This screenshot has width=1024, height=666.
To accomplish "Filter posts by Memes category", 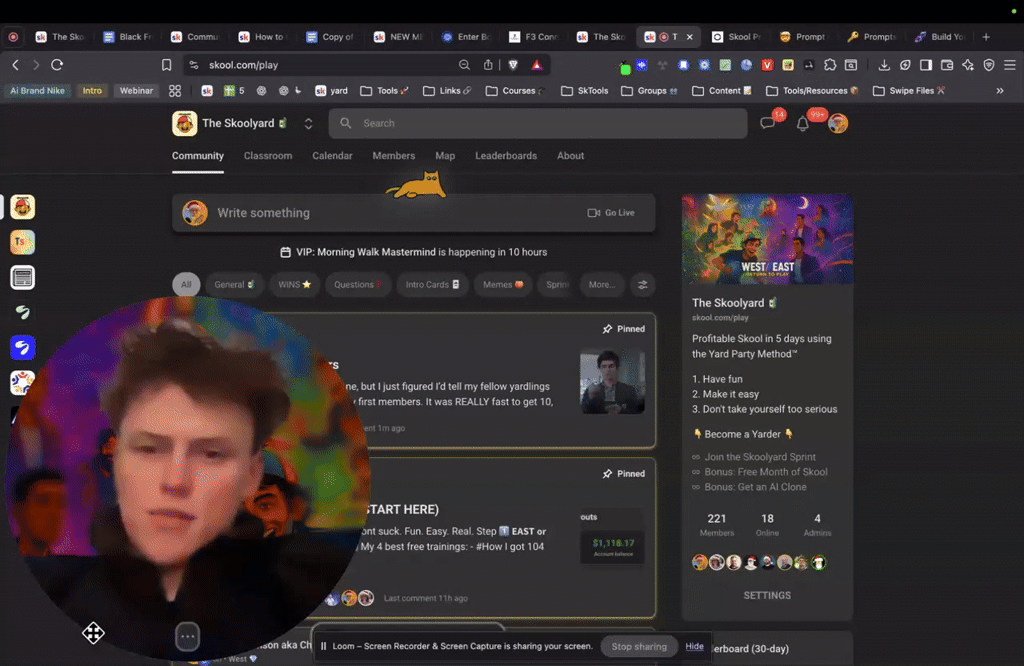I will [x=503, y=285].
